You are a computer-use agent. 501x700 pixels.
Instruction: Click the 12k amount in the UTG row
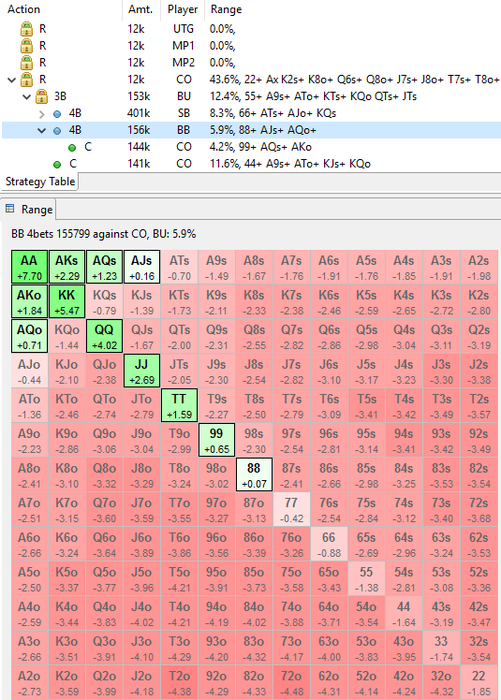[x=136, y=29]
